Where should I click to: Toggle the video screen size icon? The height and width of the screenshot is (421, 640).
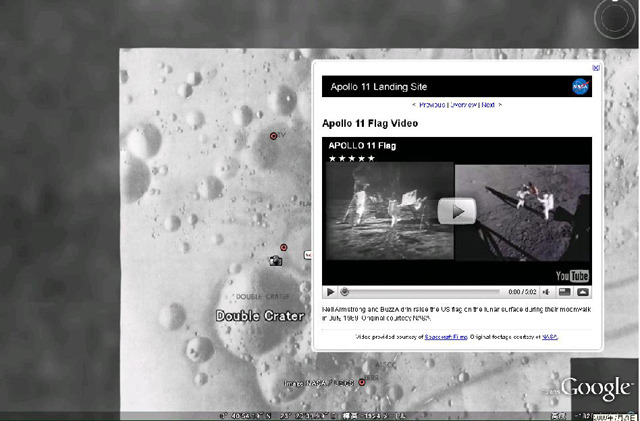click(x=564, y=292)
